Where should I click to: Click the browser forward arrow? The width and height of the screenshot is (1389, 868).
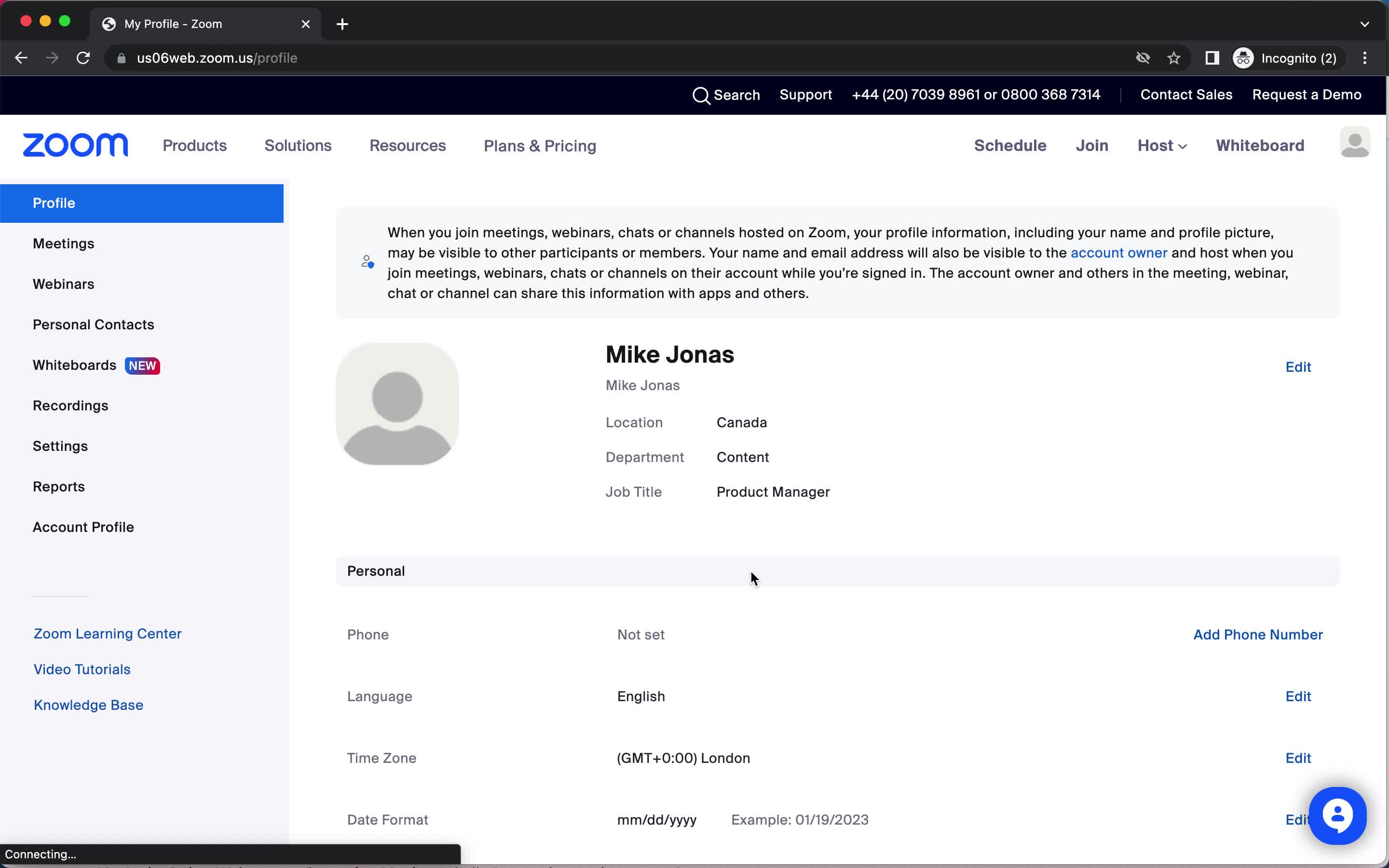point(52,58)
